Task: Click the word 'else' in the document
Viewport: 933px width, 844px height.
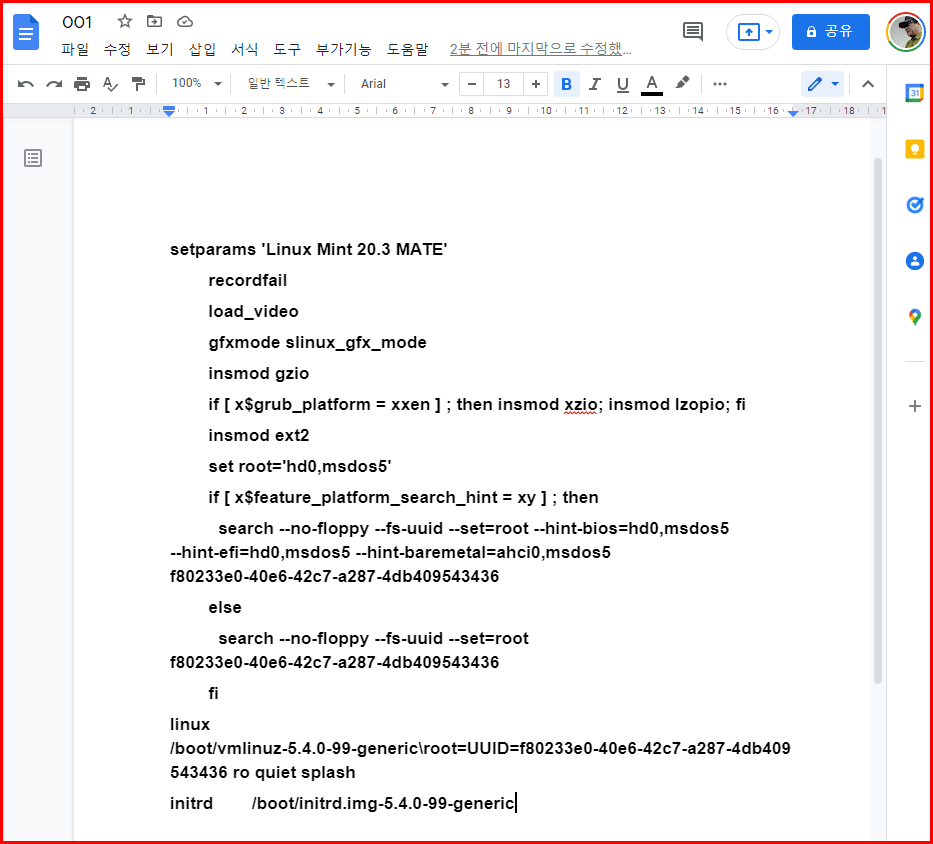Action: (225, 608)
